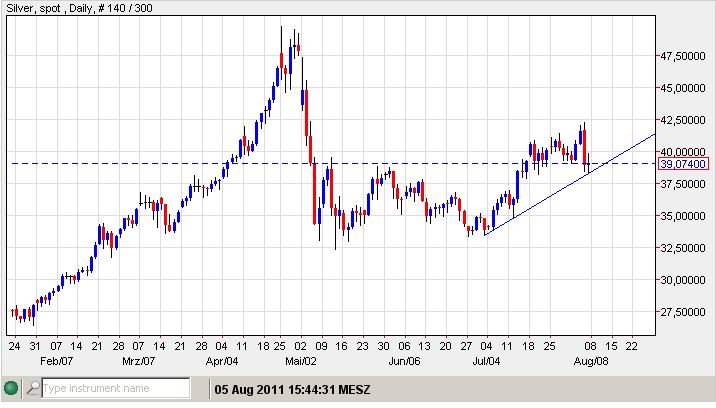The image size is (716, 408).
Task: Click the 47,50000 price axis label
Action: click(x=683, y=56)
